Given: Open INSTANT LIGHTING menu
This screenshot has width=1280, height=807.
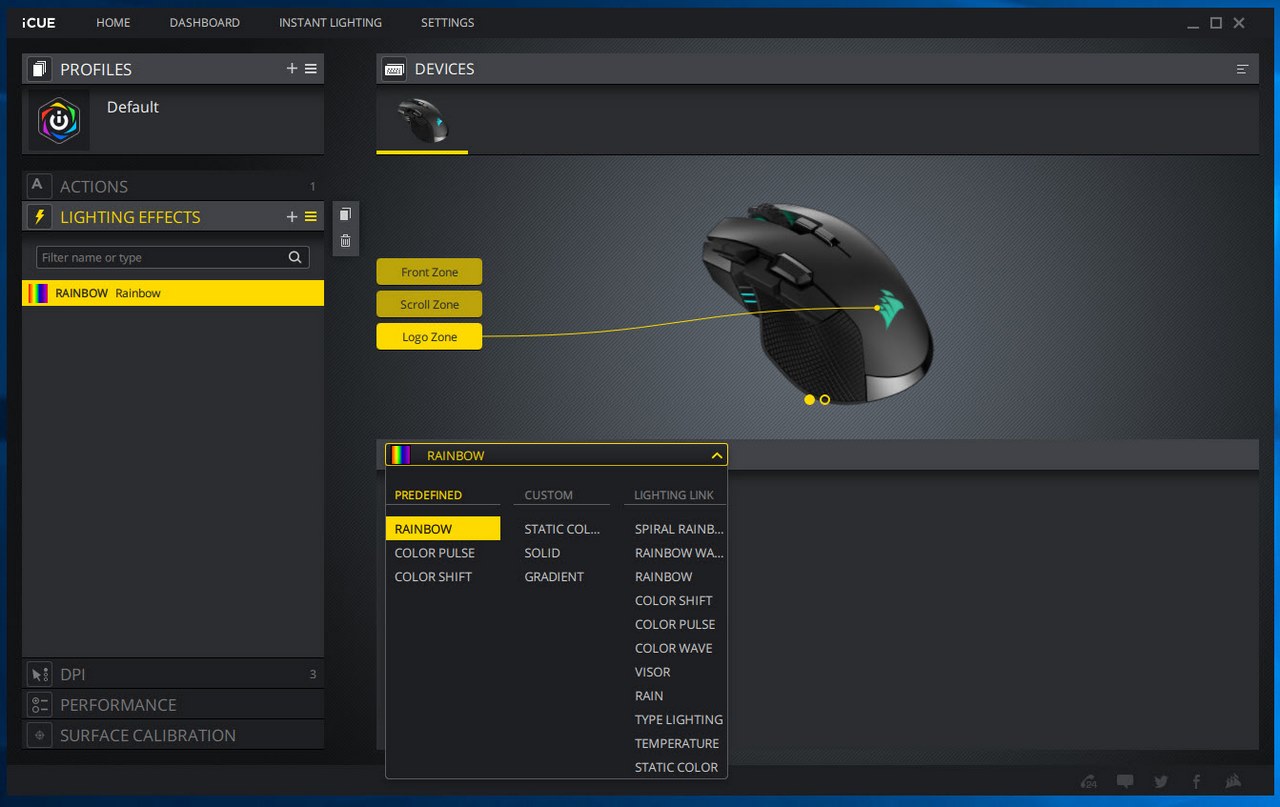Looking at the screenshot, I should click(330, 22).
